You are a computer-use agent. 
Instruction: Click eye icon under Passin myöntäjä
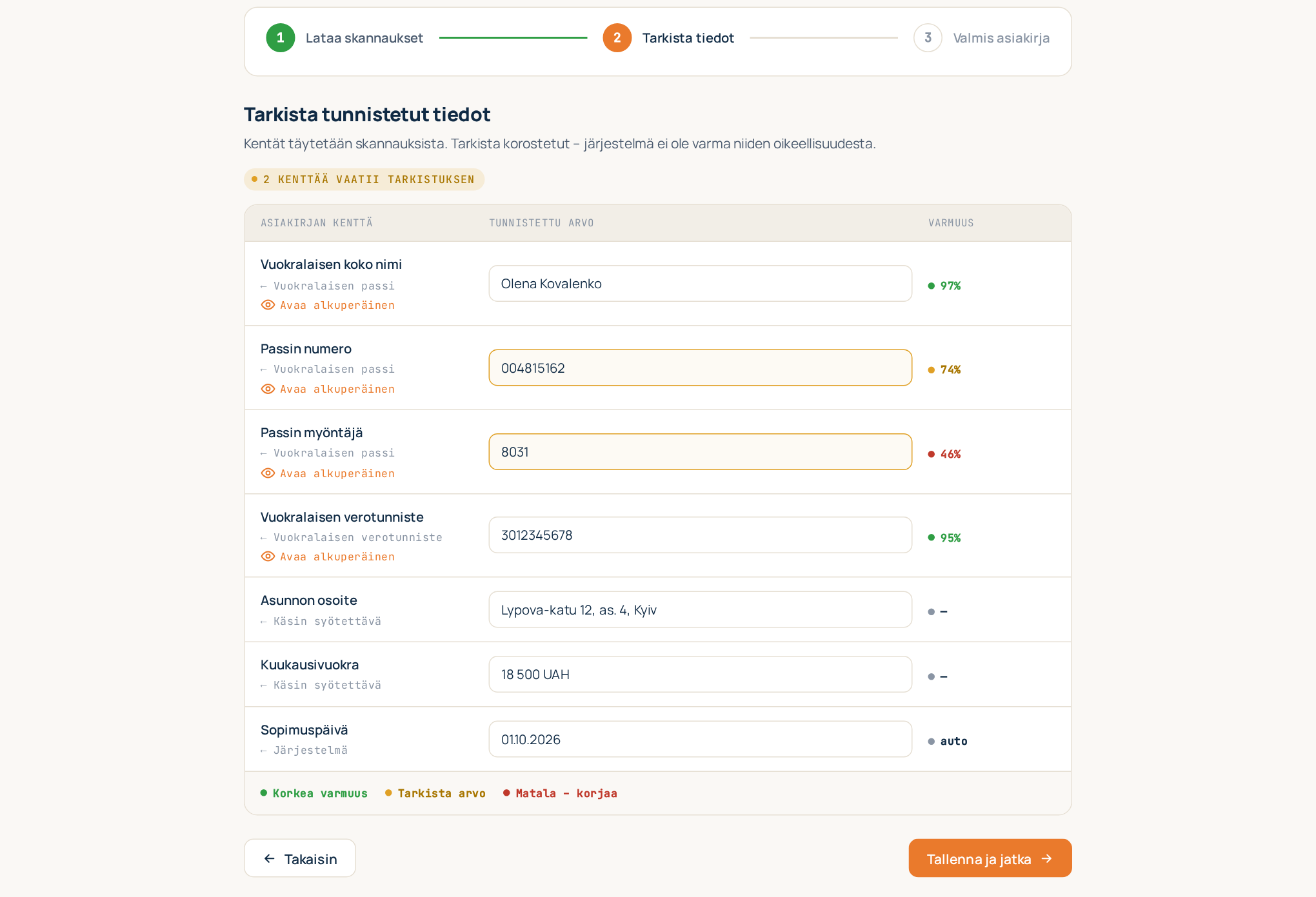[x=268, y=473]
